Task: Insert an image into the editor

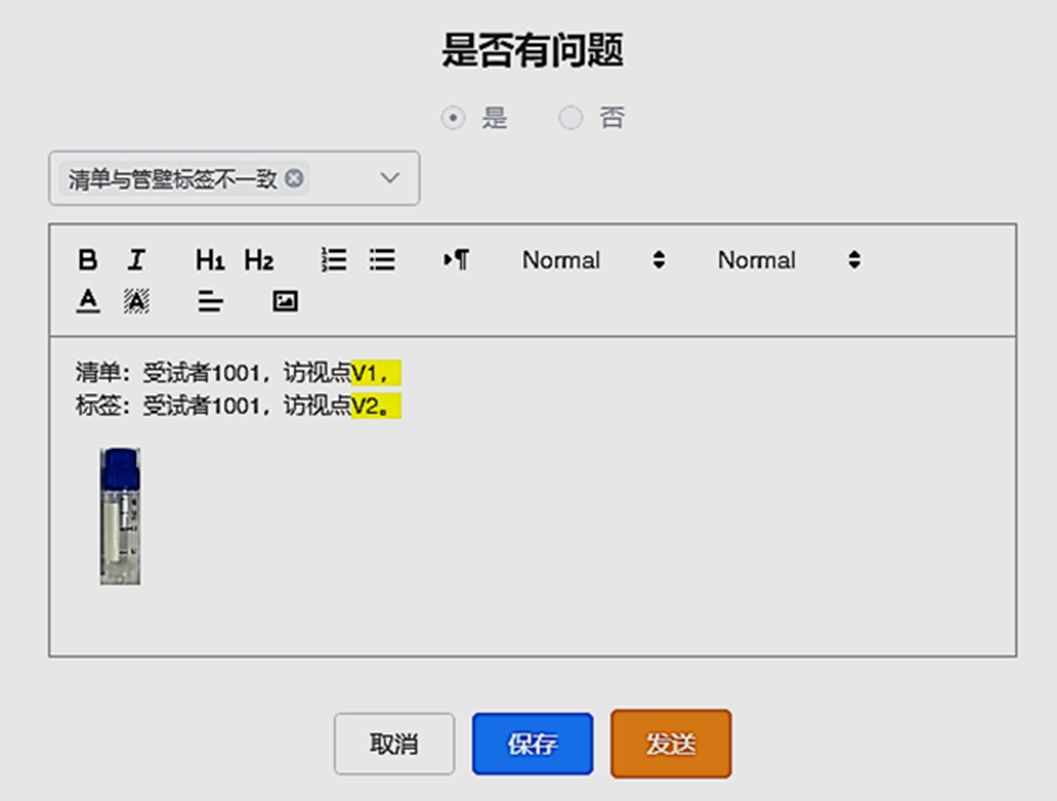Action: click(x=286, y=301)
